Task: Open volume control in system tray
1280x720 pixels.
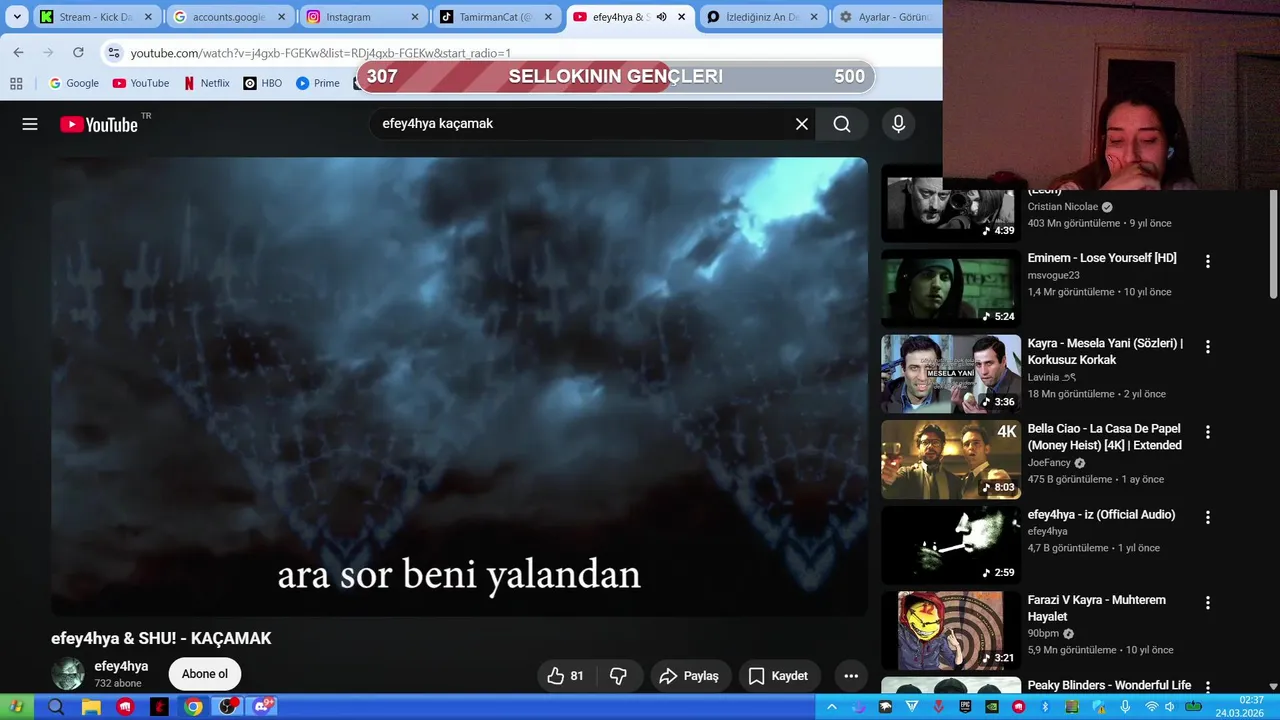Action: 1170,707
